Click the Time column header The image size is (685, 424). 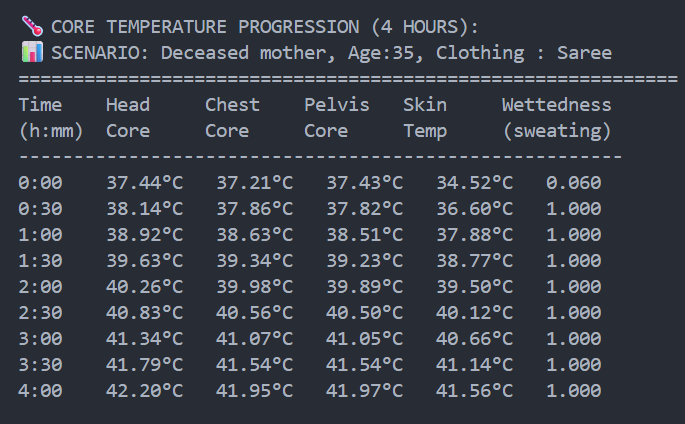(x=40, y=105)
